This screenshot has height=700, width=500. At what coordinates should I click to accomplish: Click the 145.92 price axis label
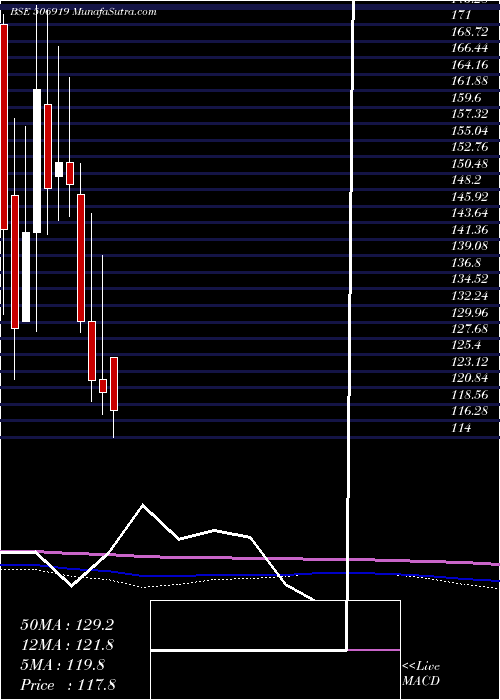470,197
